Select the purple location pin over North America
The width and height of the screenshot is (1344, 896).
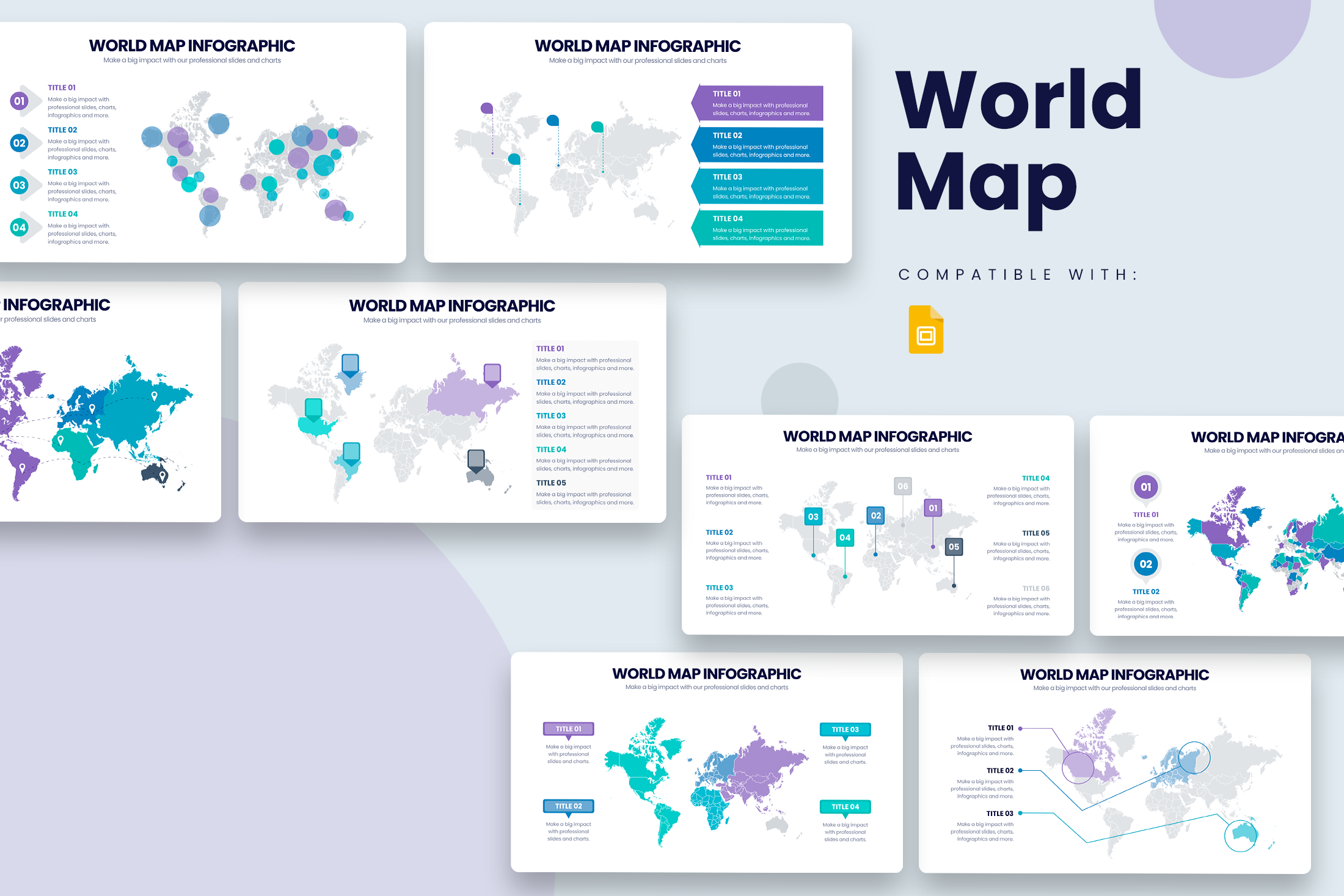487,107
